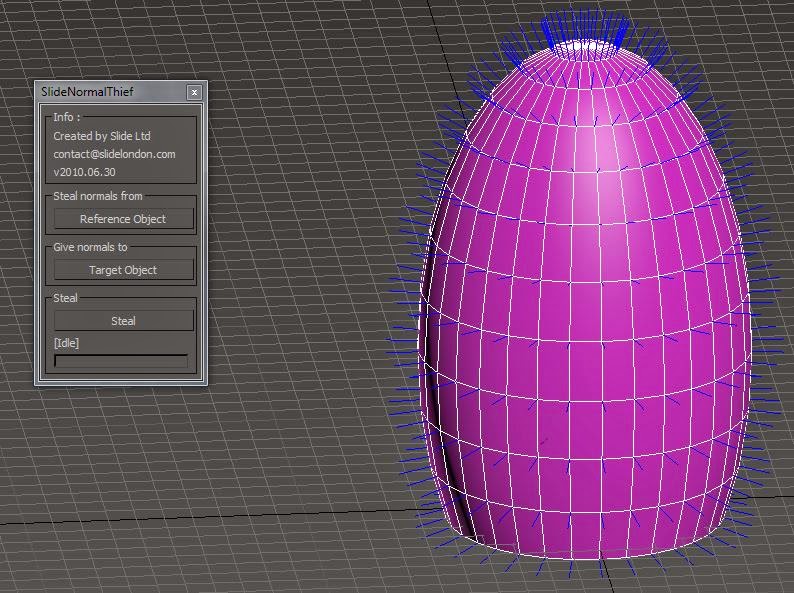This screenshot has height=593, width=794.
Task: Click the v2010.06.30 version text
Action: pos(85,172)
